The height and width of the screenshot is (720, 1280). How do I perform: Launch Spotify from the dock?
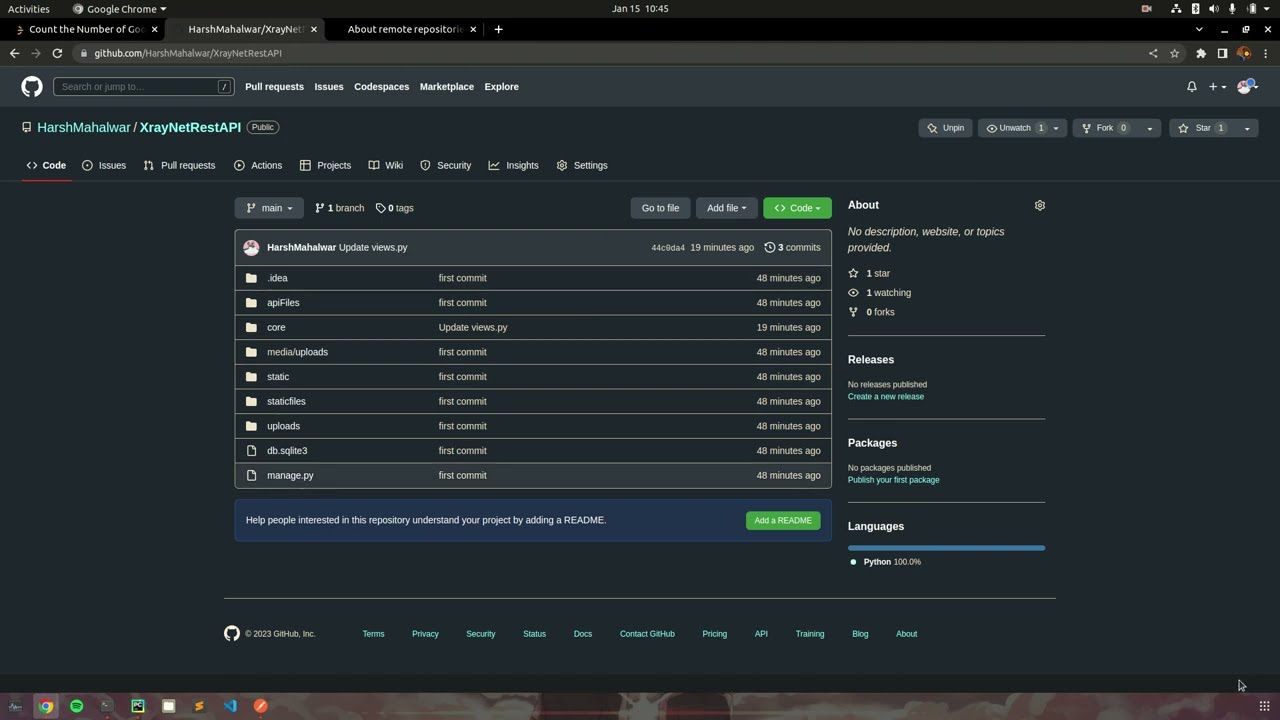77,706
